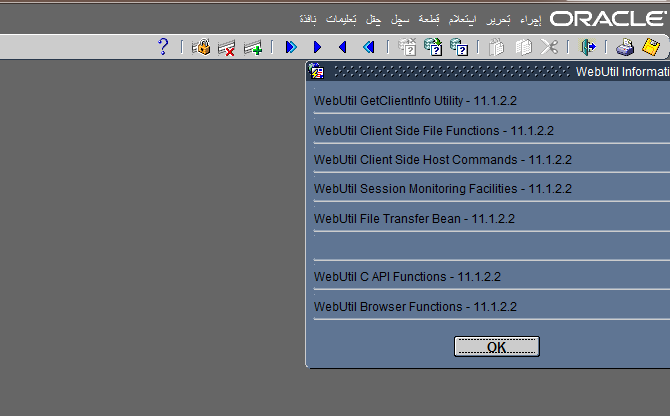The image size is (670, 416).
Task: Click the scissors Cut icon
Action: 550,47
